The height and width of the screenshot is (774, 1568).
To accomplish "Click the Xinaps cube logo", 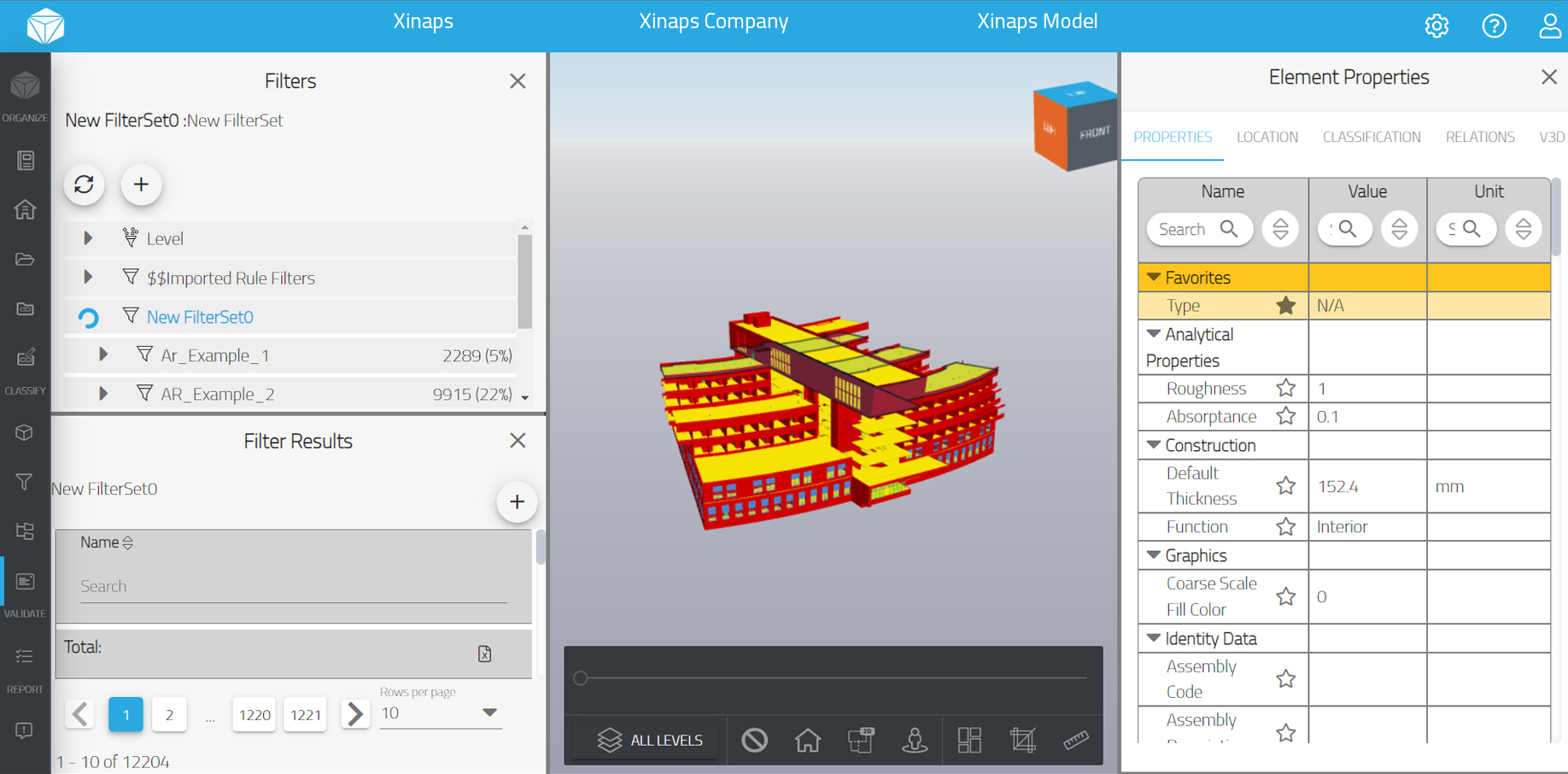I will (45, 26).
